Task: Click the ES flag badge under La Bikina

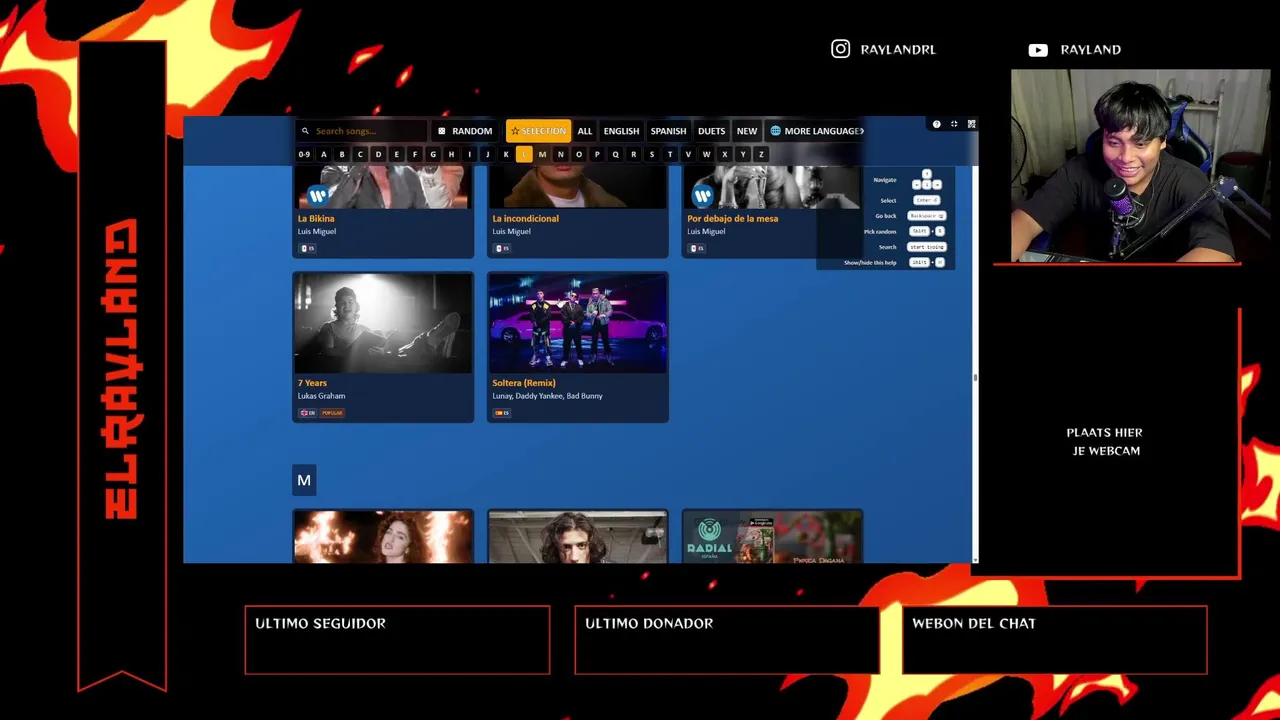Action: point(308,248)
